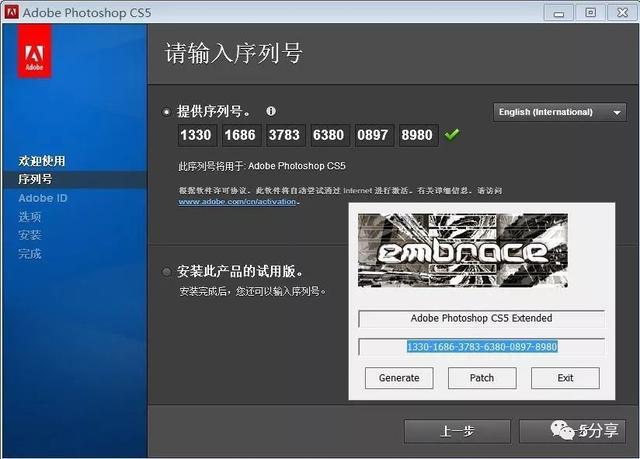
Task: Select 完成 step in sidebar
Action: click(30, 254)
